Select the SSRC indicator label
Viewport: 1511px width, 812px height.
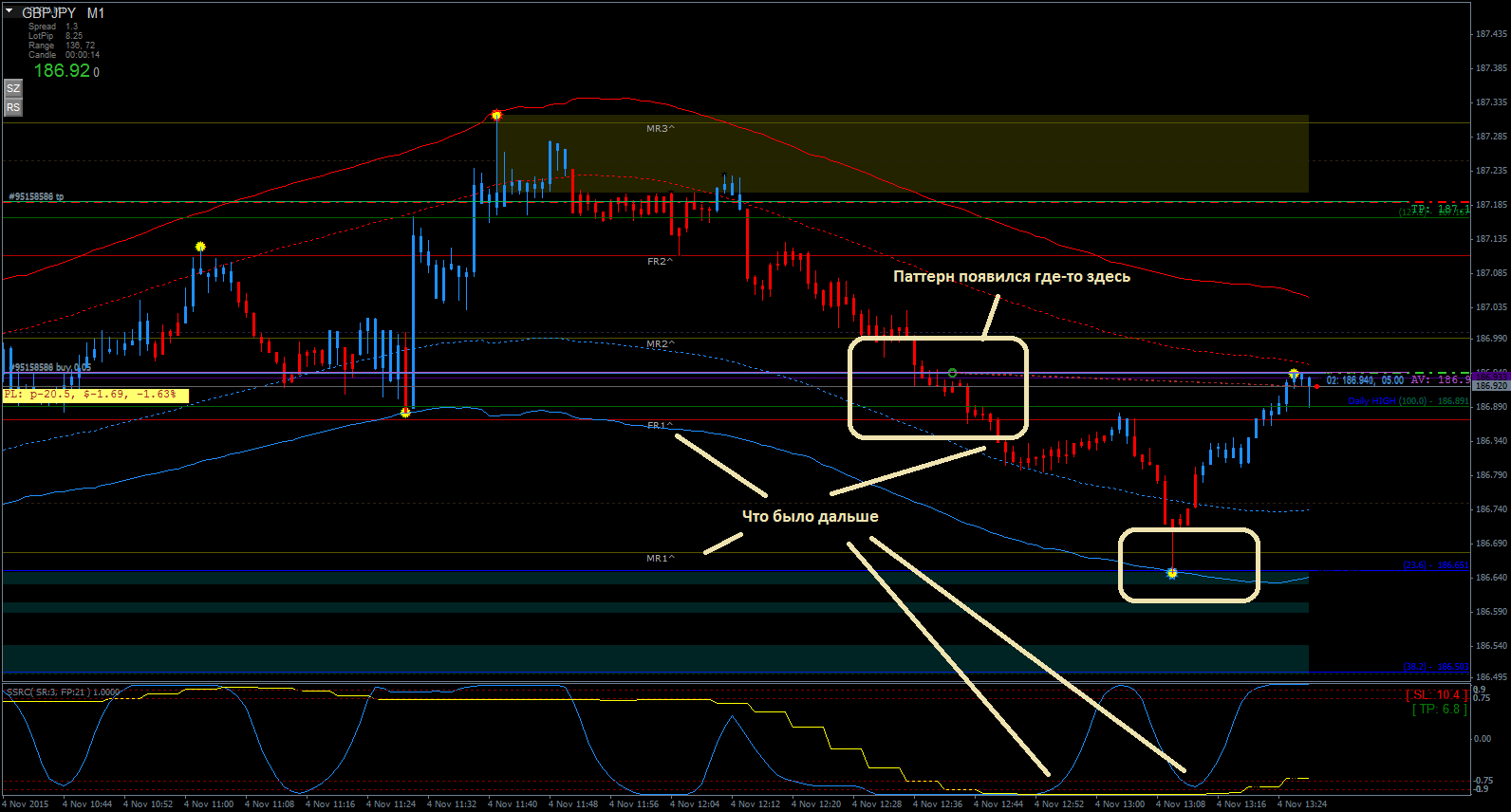(x=63, y=692)
